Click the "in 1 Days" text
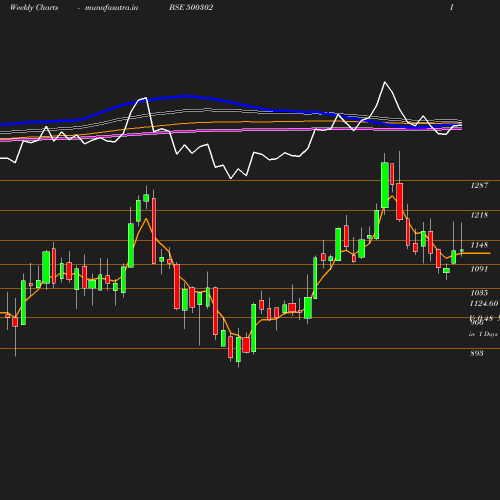 tap(483, 334)
